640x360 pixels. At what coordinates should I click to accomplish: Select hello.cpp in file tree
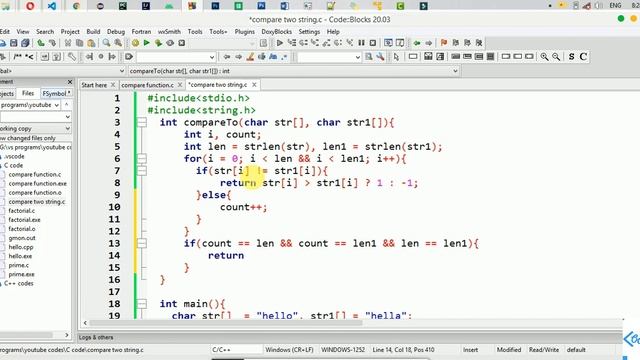point(21,247)
